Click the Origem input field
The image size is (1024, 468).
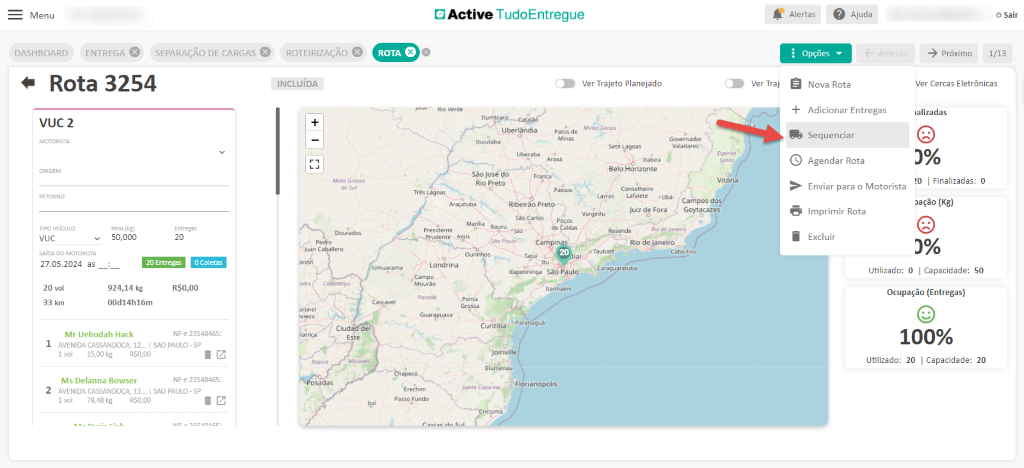[134, 180]
